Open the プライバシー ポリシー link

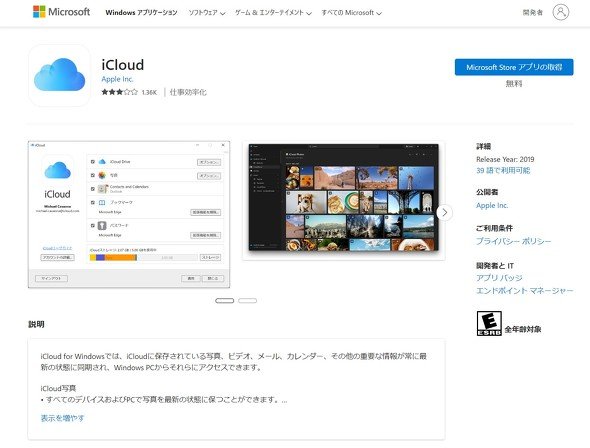click(513, 241)
